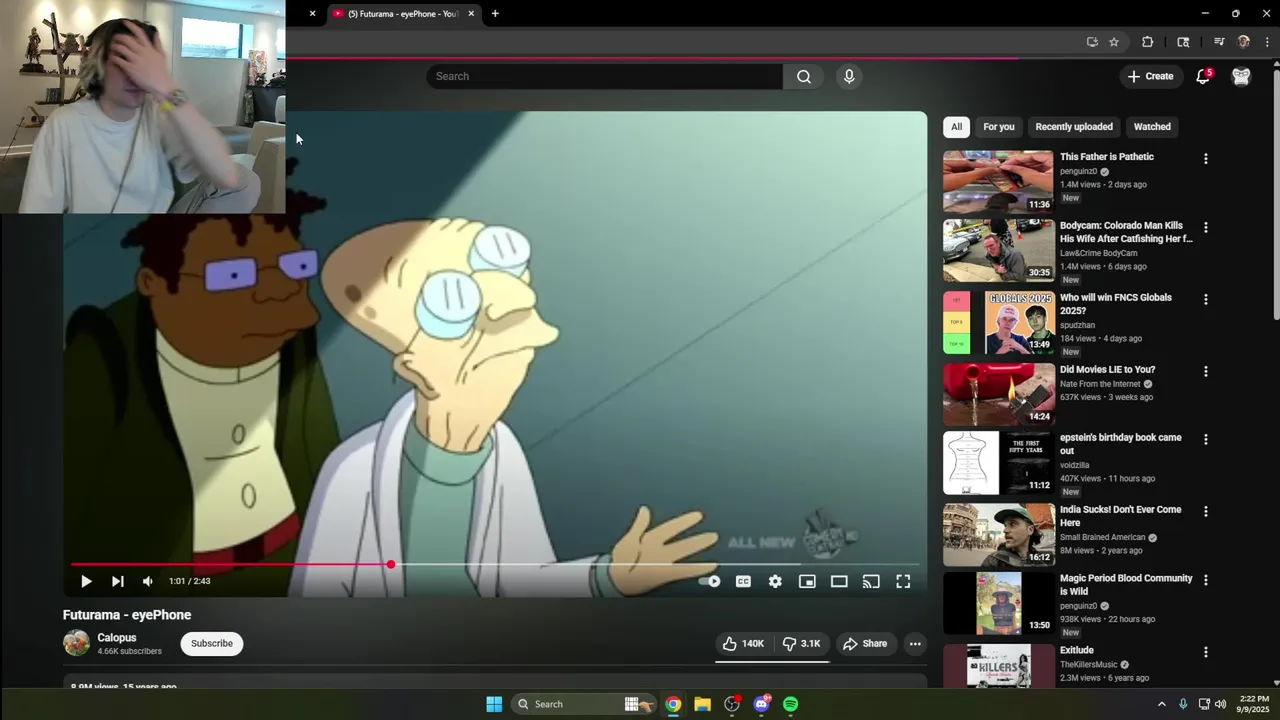1280x720 pixels.
Task: Open Spotify from the taskbar
Action: click(x=790, y=704)
